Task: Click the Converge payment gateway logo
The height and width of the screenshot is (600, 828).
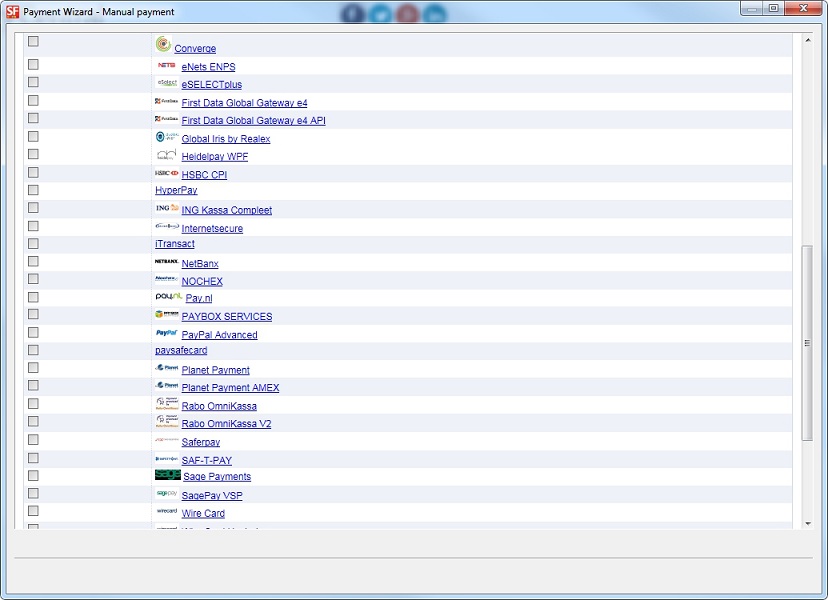Action: pyautogui.click(x=163, y=47)
